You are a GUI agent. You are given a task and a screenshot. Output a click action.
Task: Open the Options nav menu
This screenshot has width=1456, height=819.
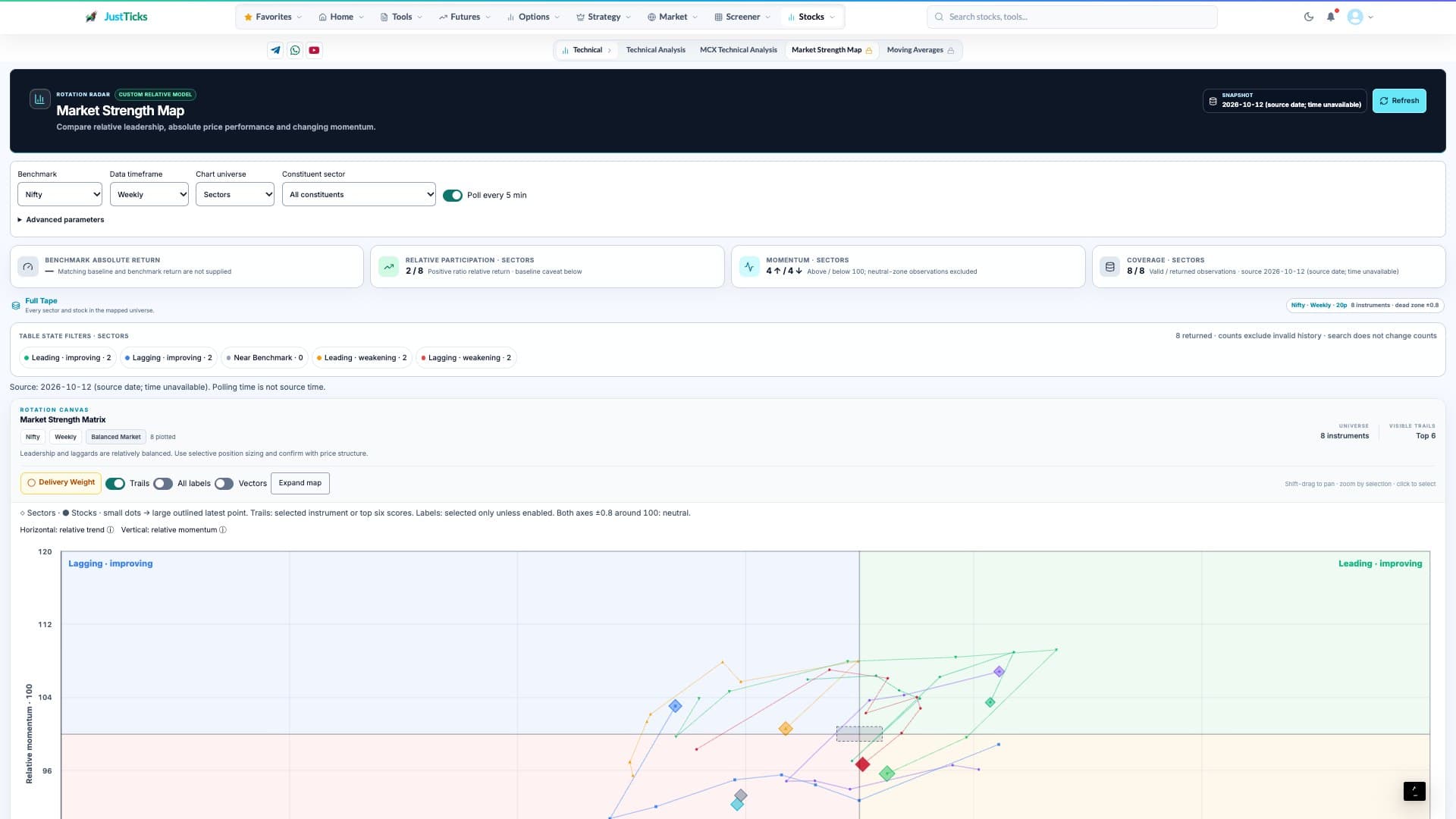[533, 17]
